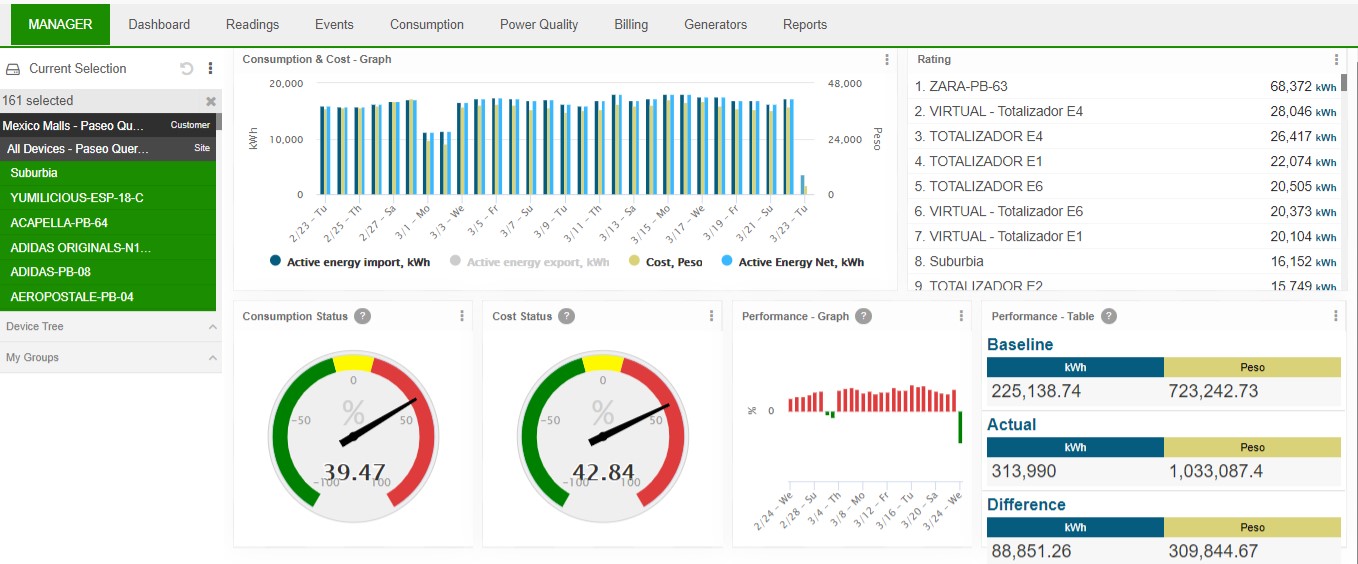Click the reset selection icon
Viewport: 1358px width, 564px height.
click(x=187, y=69)
